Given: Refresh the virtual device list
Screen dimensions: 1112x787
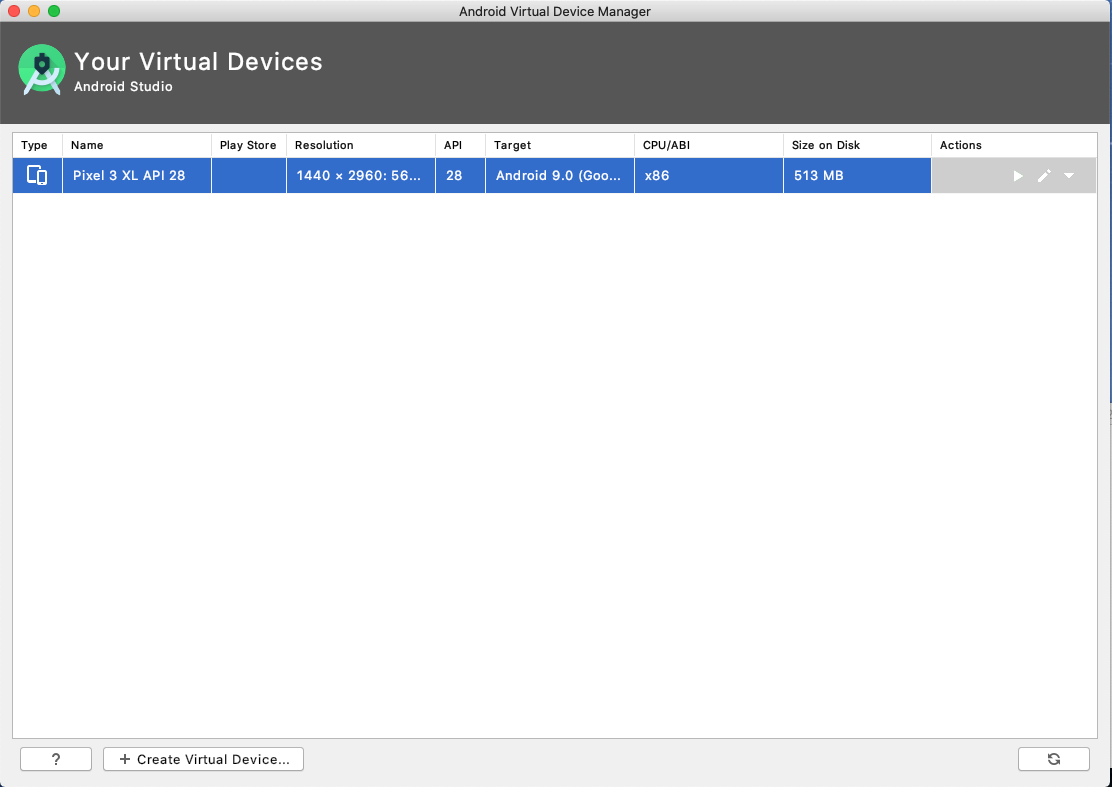Looking at the screenshot, I should (x=1053, y=759).
